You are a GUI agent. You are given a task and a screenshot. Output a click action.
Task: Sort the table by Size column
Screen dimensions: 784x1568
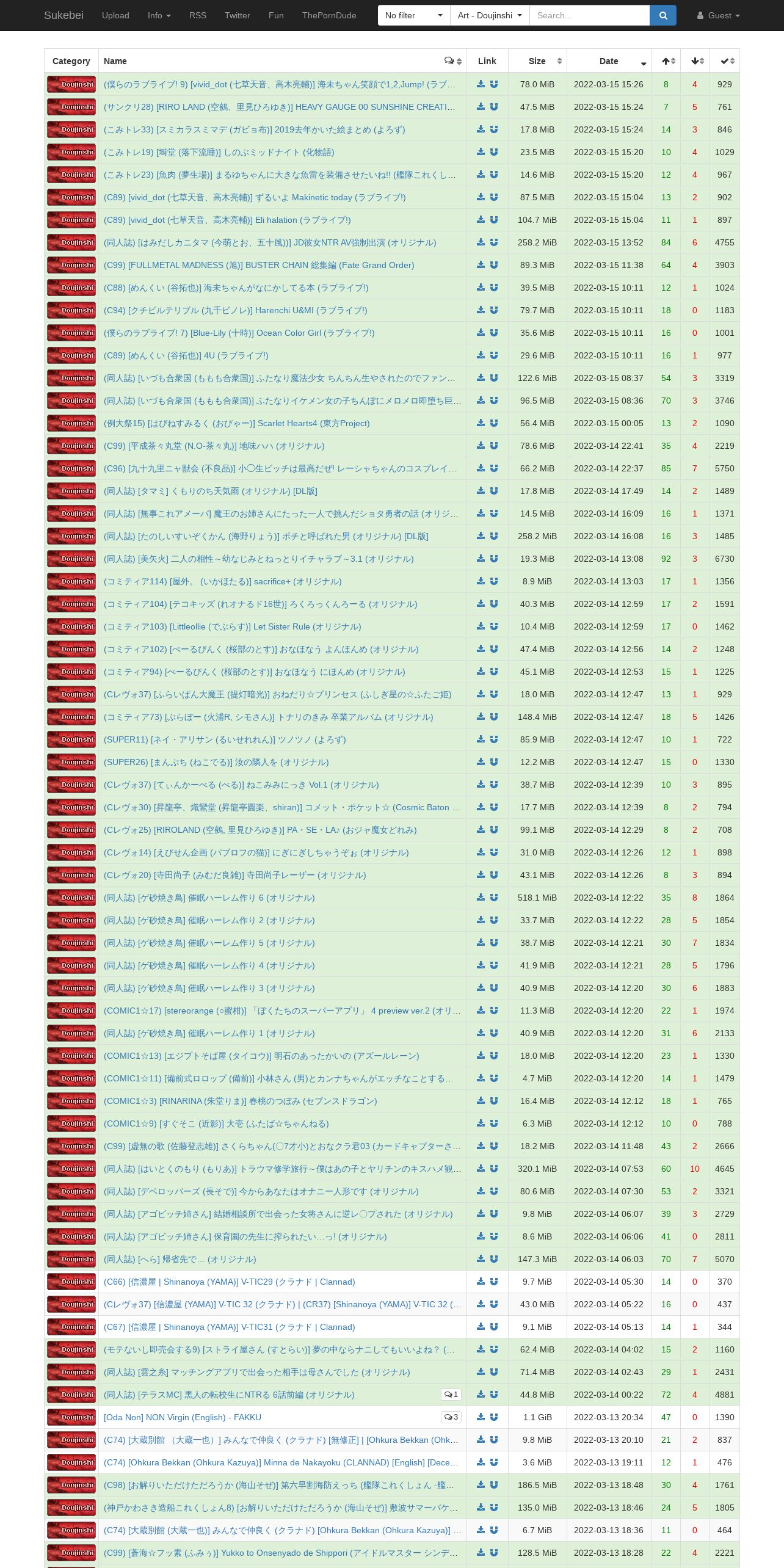pos(537,61)
